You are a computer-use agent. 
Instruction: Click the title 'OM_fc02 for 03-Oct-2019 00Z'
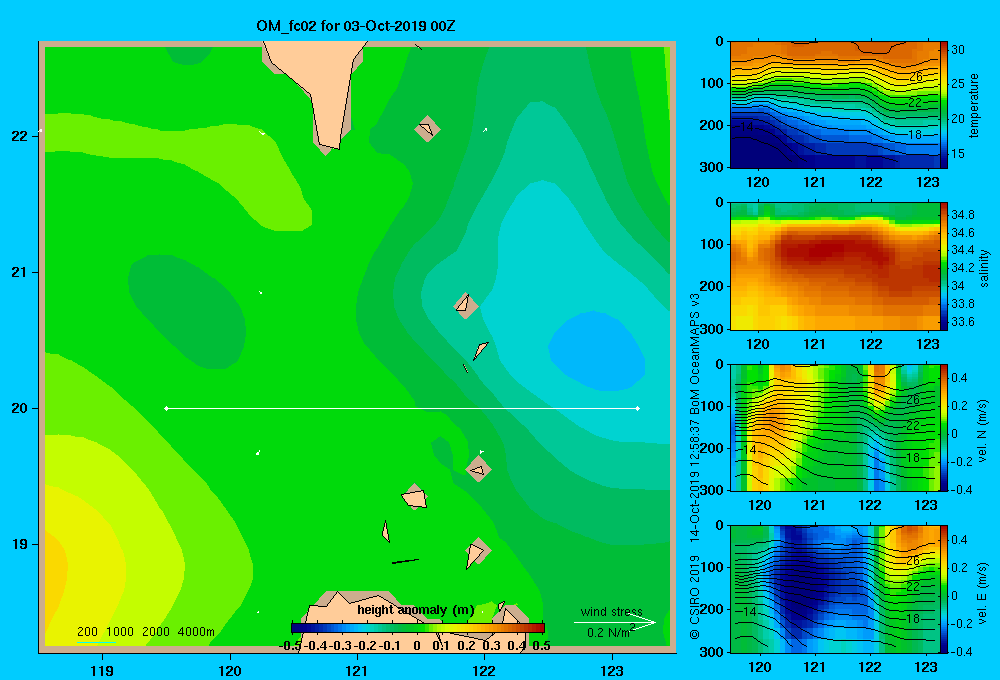356,26
